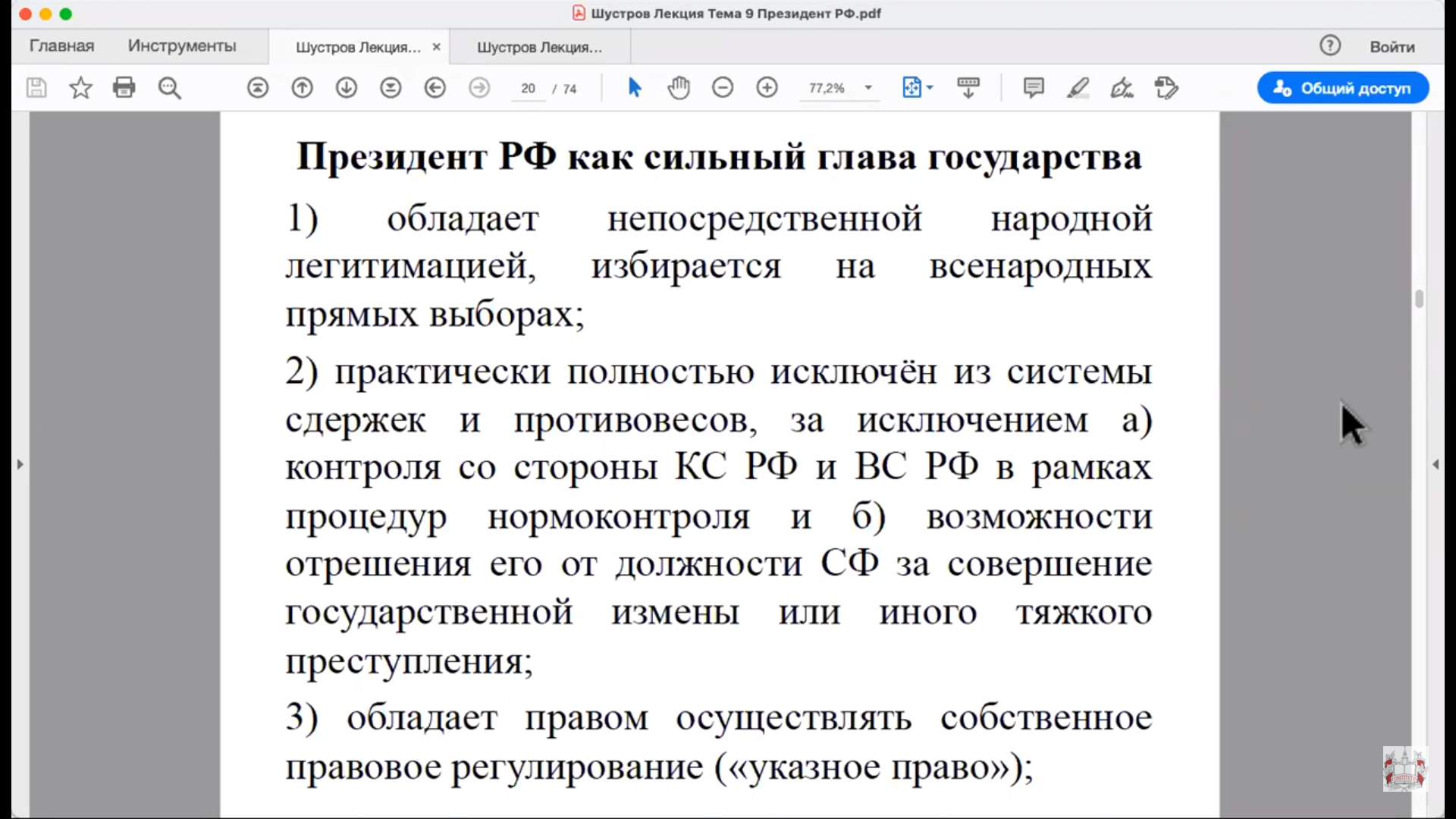Choose the arrow selection tool
This screenshot has width=1456, height=819.
coord(635,88)
